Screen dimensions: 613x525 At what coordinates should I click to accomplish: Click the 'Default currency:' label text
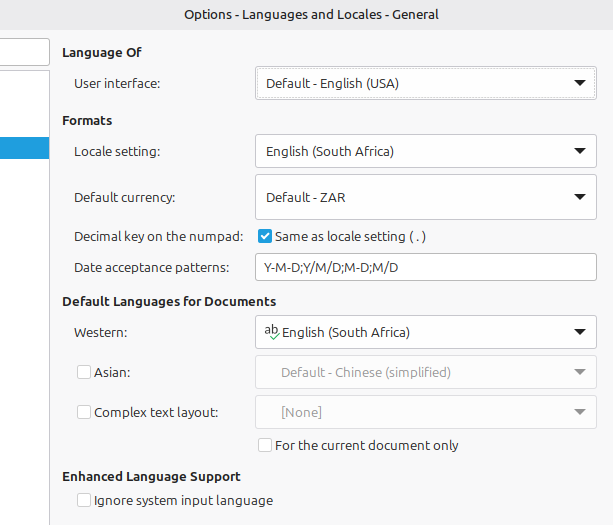[124, 198]
